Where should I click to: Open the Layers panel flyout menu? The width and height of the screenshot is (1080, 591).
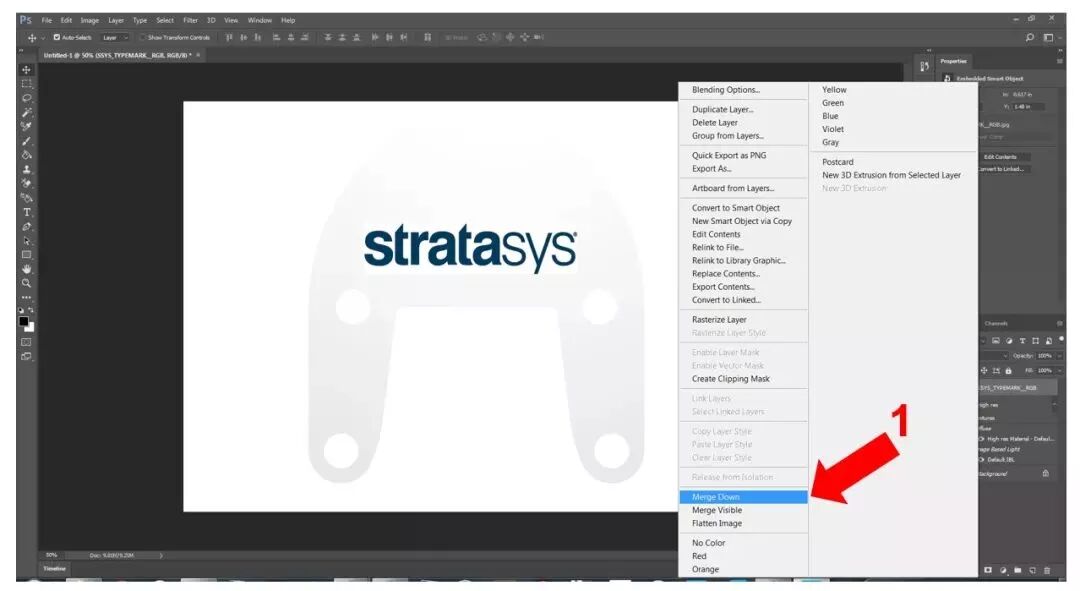(1059, 323)
